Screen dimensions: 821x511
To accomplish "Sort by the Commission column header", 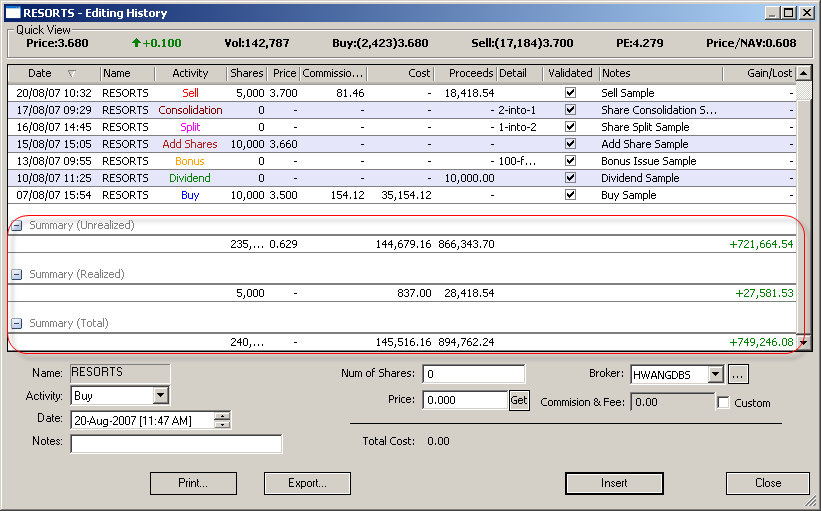I will pyautogui.click(x=333, y=73).
